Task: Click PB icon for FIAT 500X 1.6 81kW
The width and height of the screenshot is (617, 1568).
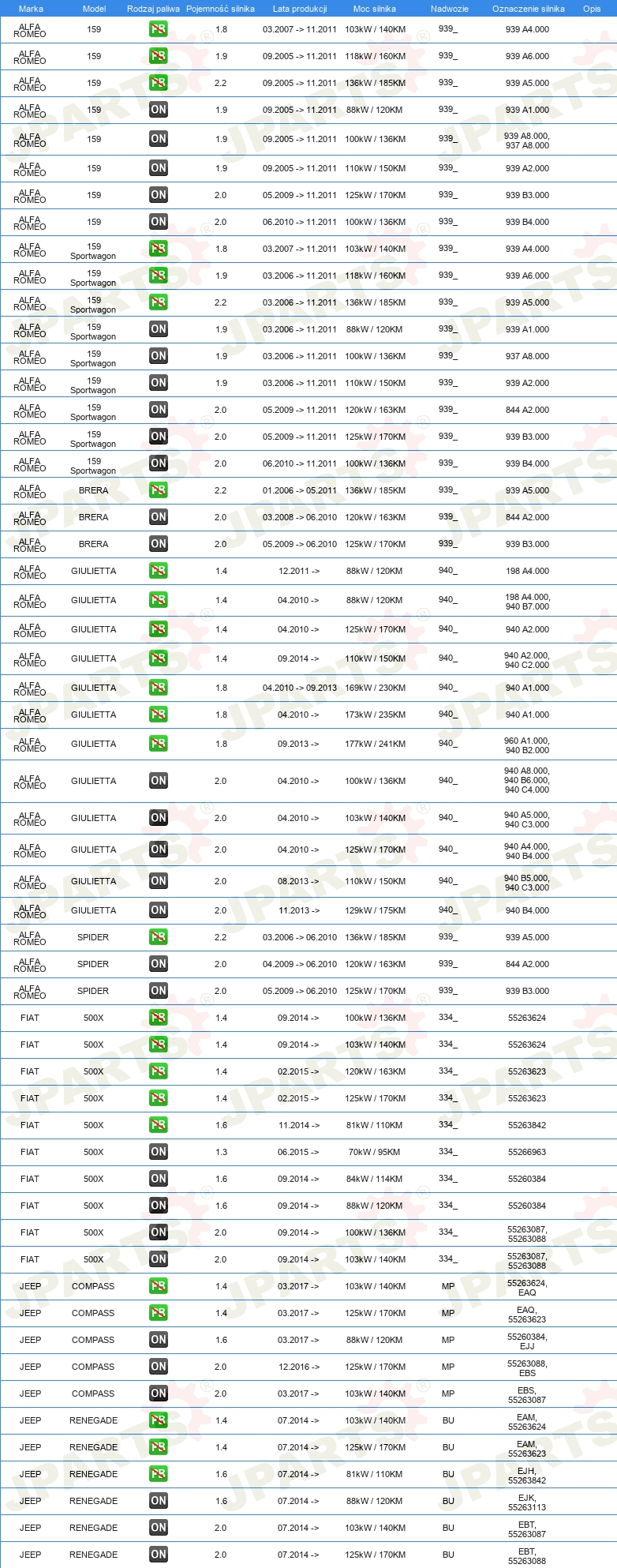Action: (x=159, y=1125)
